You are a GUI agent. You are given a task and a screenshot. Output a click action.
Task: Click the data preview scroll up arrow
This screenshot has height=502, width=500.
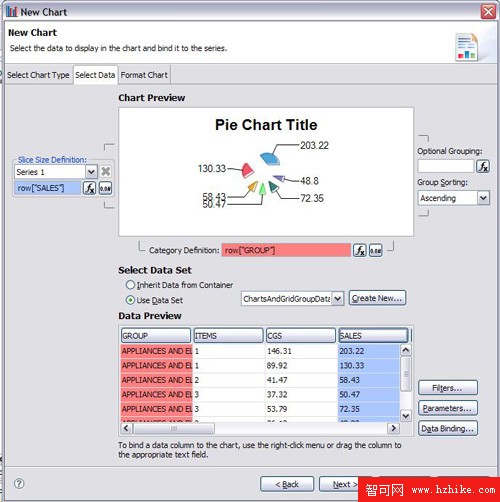(405, 350)
